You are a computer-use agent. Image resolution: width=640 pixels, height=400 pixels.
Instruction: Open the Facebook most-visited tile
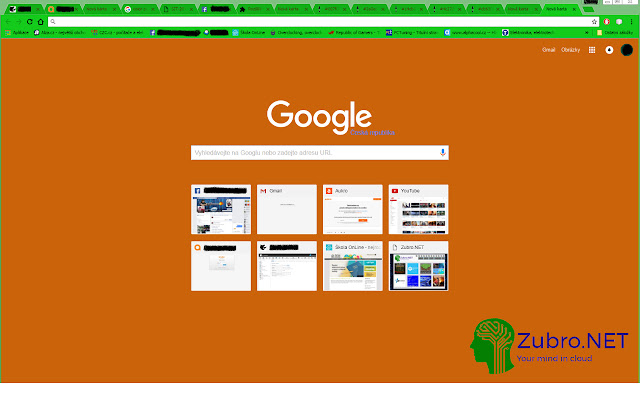pos(221,209)
